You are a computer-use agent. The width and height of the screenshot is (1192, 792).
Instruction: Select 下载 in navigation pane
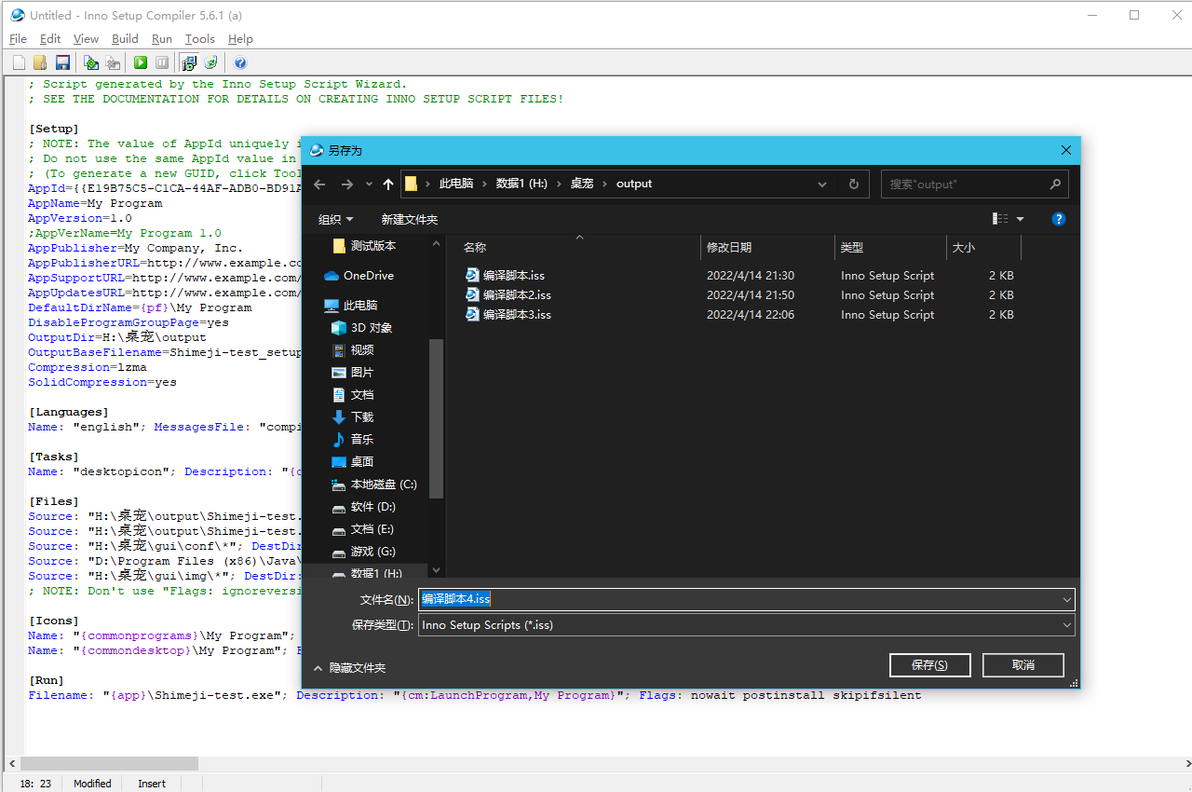pos(353,417)
